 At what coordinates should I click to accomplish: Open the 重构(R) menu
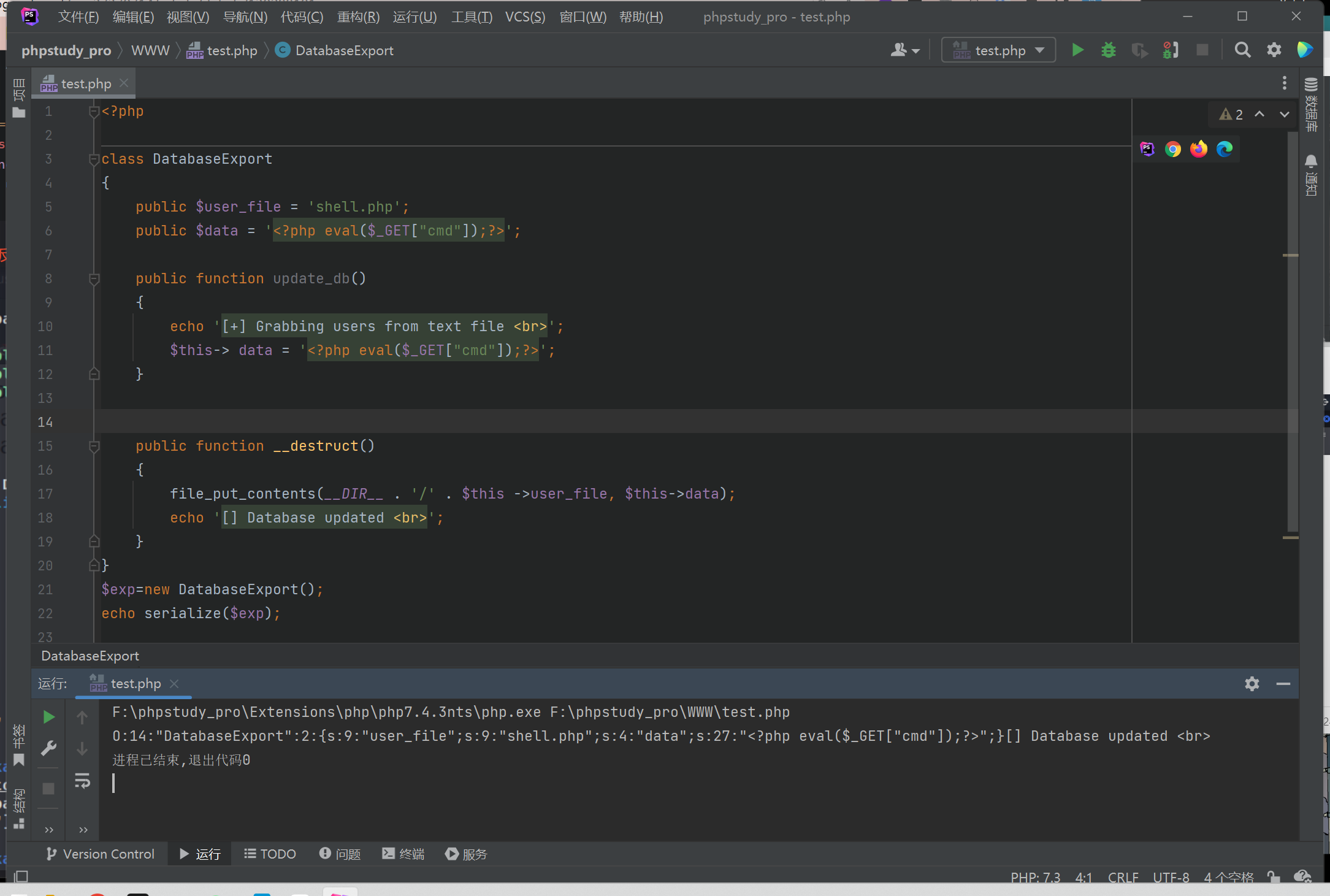358,17
